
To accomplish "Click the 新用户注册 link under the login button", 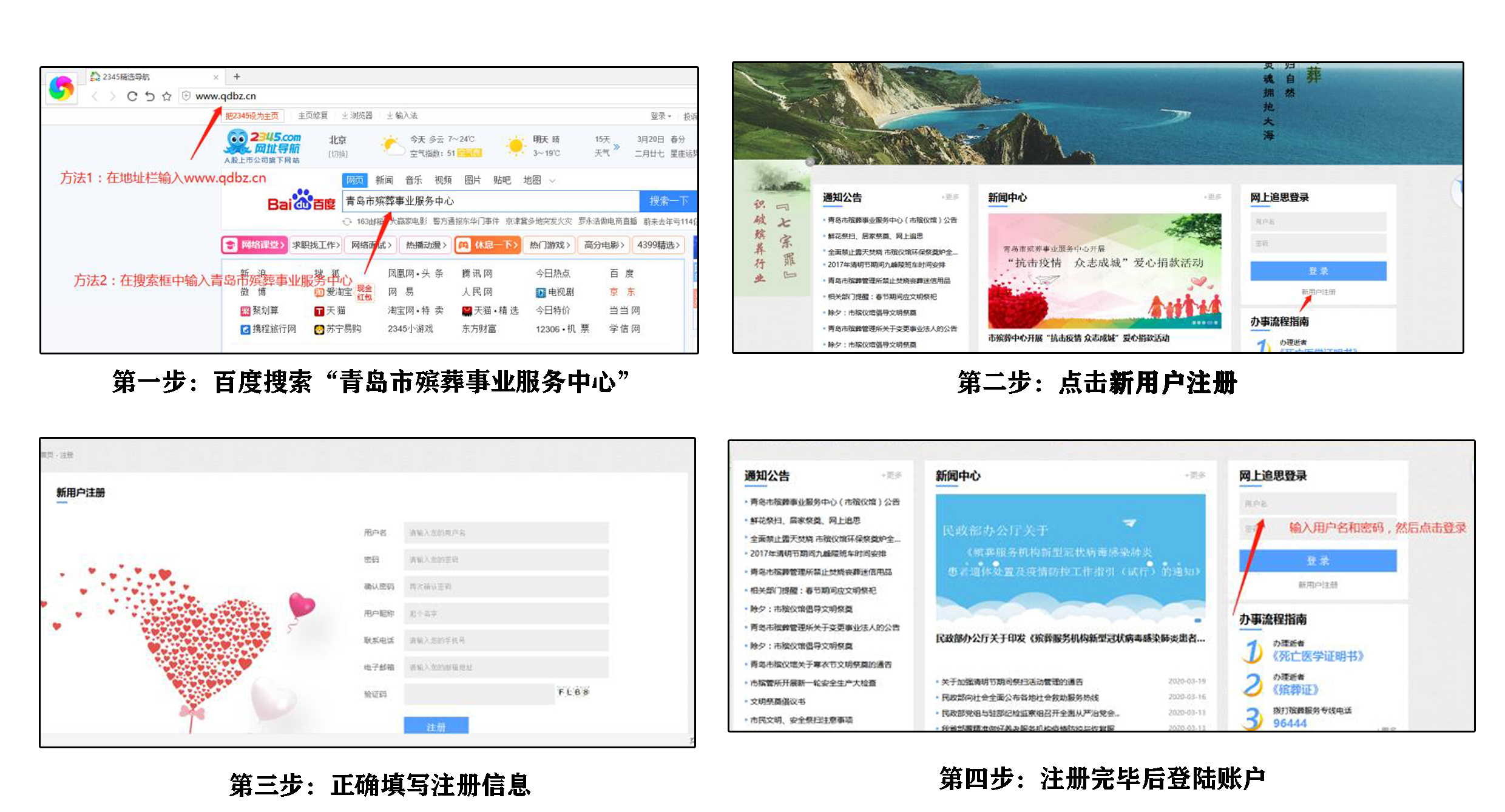I will 1318,292.
